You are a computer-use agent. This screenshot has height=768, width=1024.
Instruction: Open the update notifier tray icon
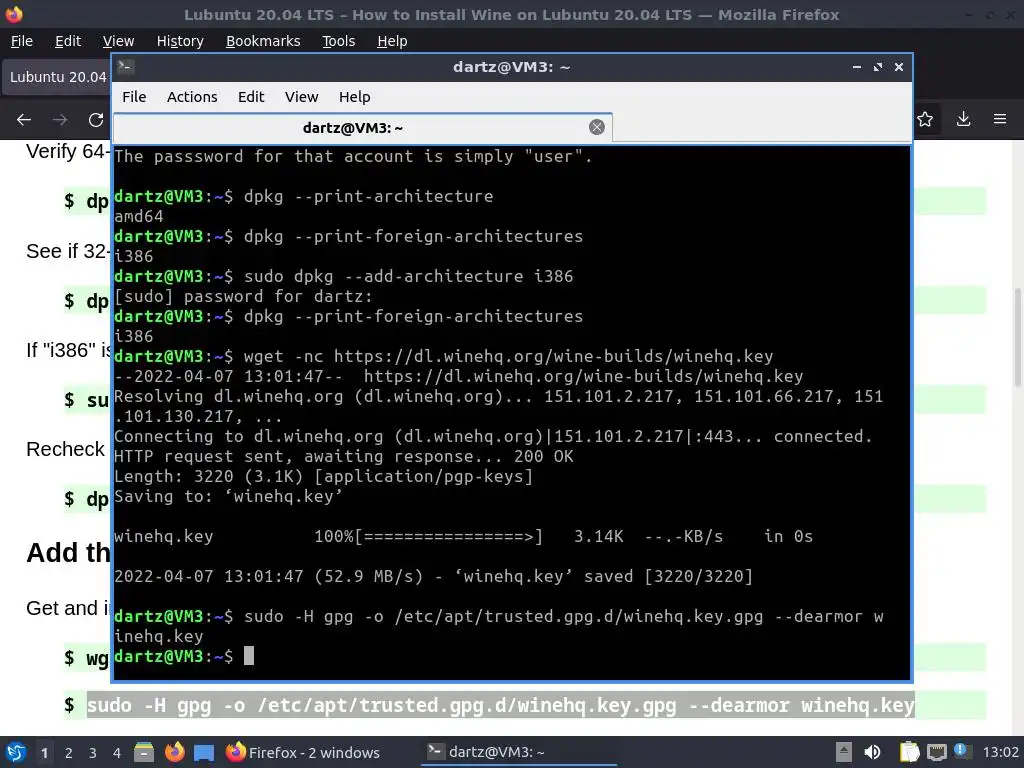click(961, 751)
